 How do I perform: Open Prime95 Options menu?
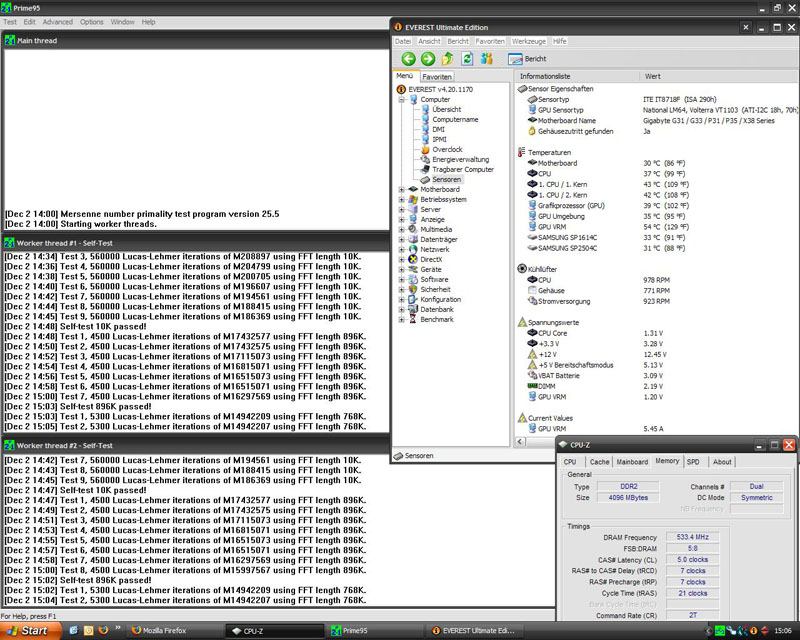click(x=91, y=22)
